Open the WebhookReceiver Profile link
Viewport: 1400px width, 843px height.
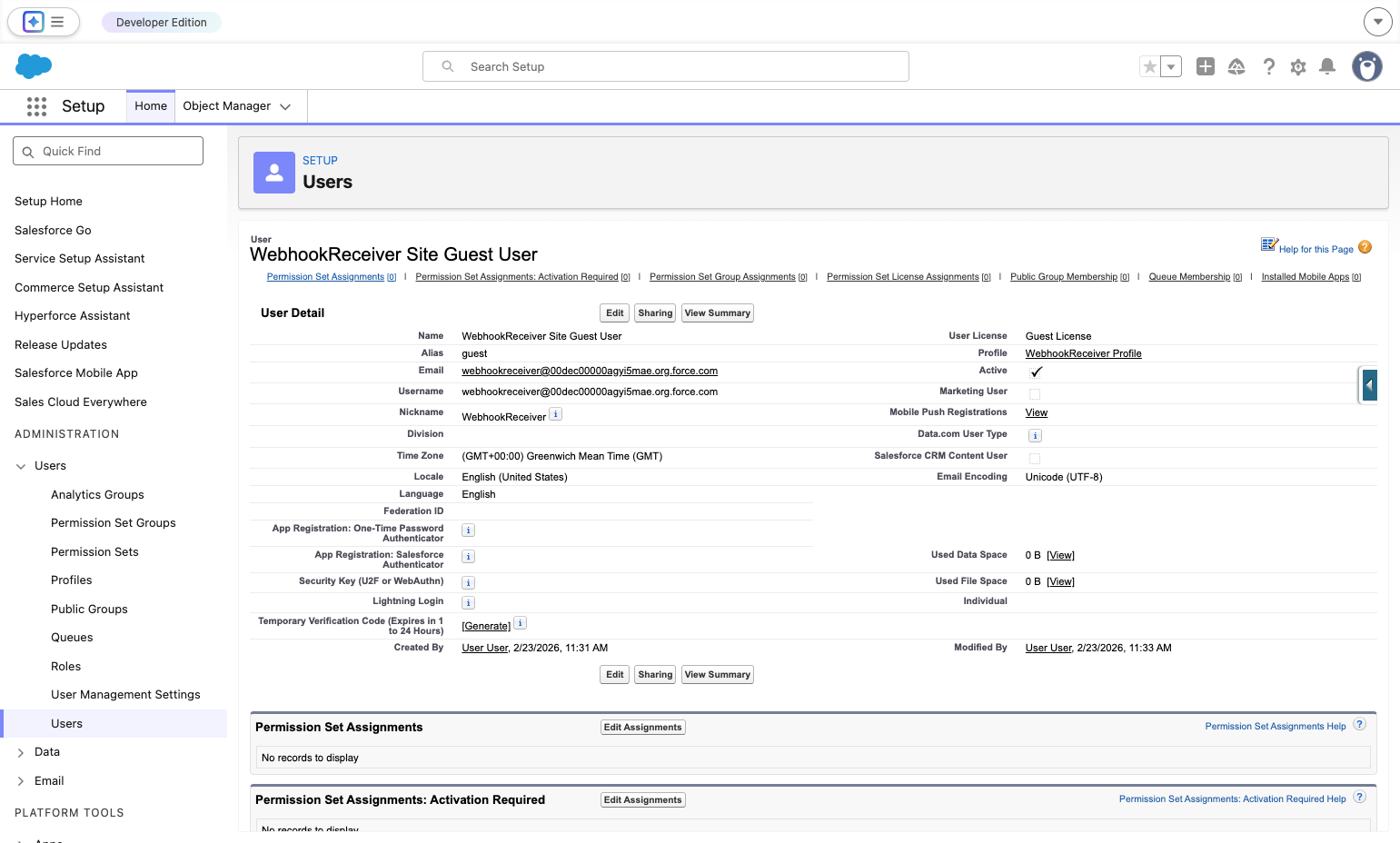click(x=1084, y=353)
